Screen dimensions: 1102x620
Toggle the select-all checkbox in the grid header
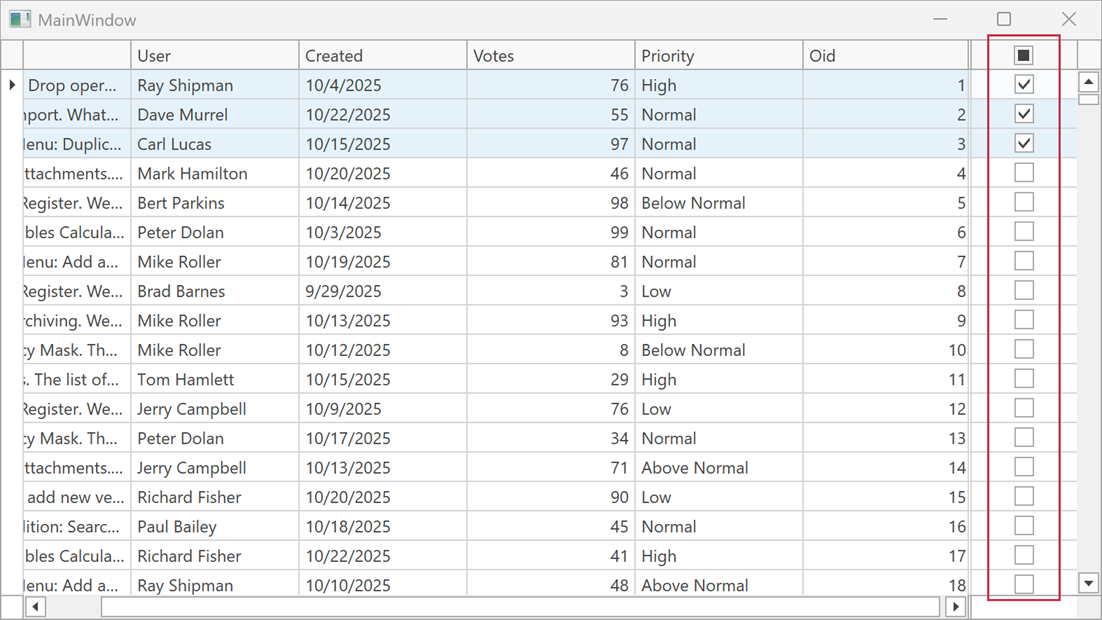(1023, 55)
